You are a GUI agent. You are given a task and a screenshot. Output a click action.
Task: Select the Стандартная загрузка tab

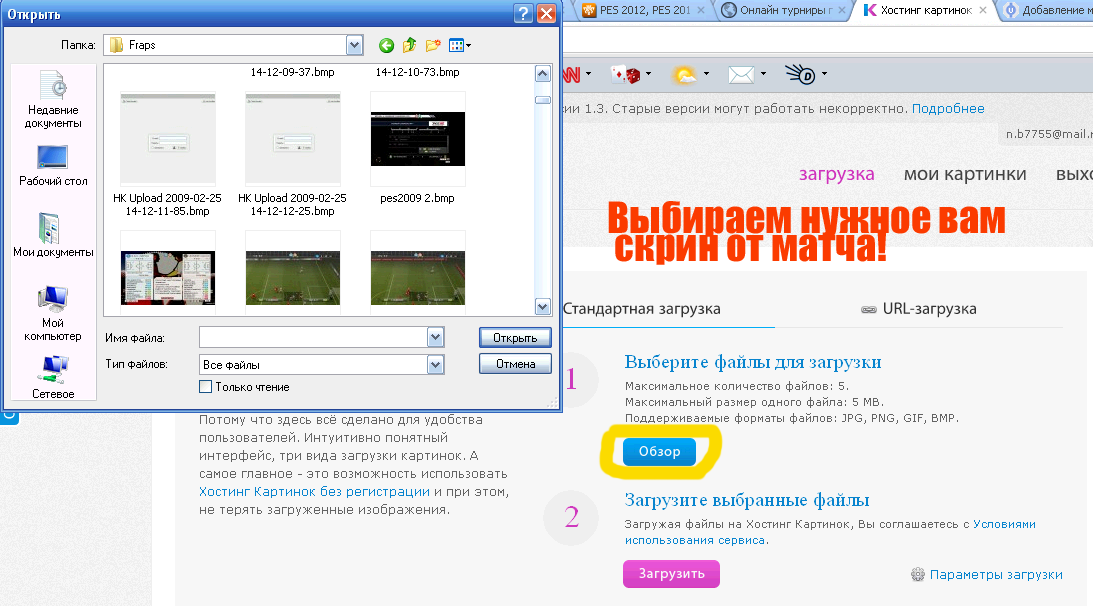(x=641, y=309)
